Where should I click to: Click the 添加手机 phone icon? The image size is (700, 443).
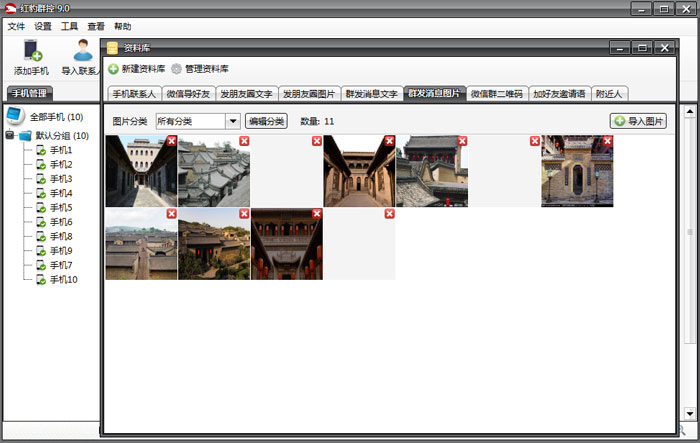pos(32,50)
